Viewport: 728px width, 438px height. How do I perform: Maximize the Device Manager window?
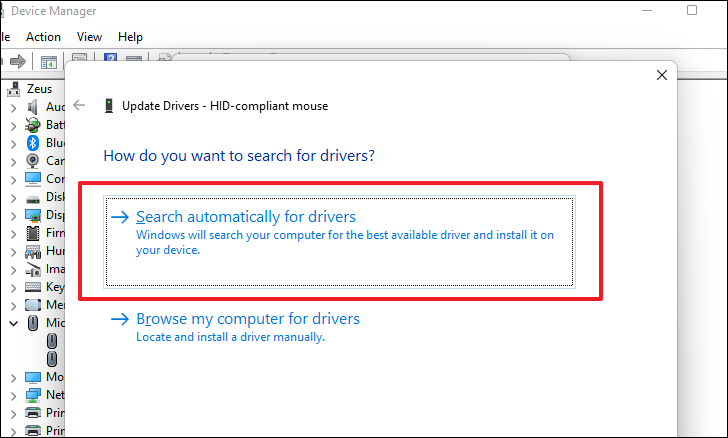pos(692,10)
